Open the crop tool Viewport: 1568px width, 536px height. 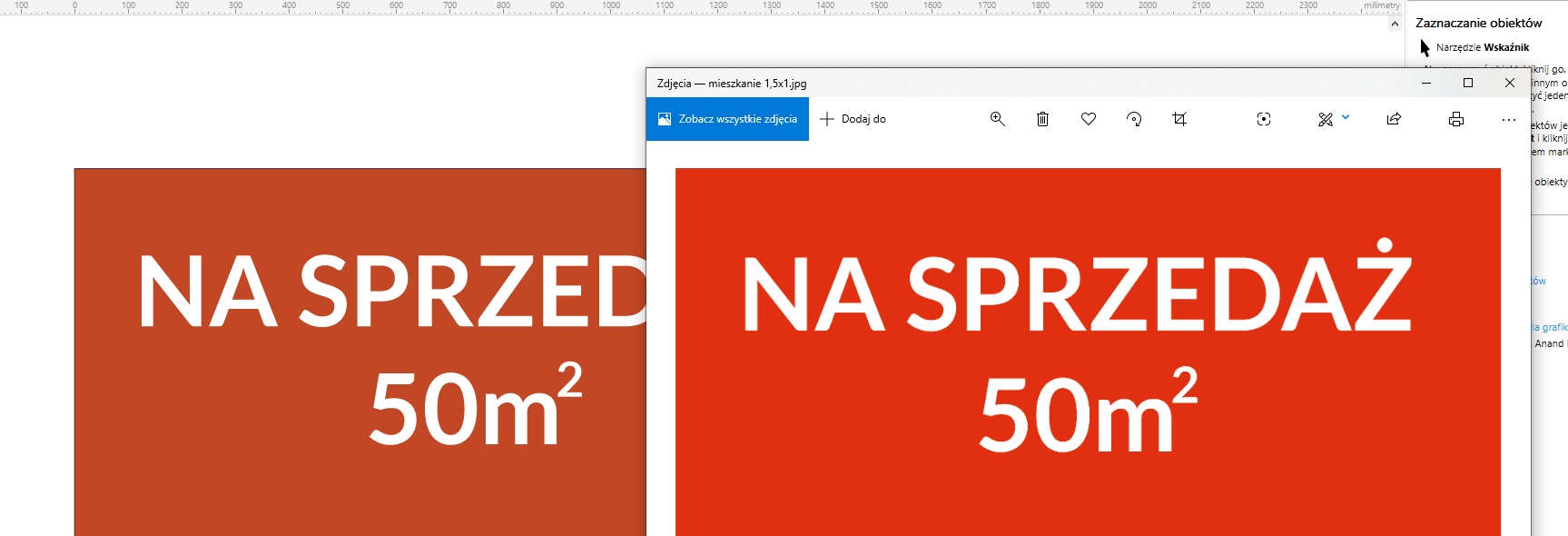(1179, 119)
